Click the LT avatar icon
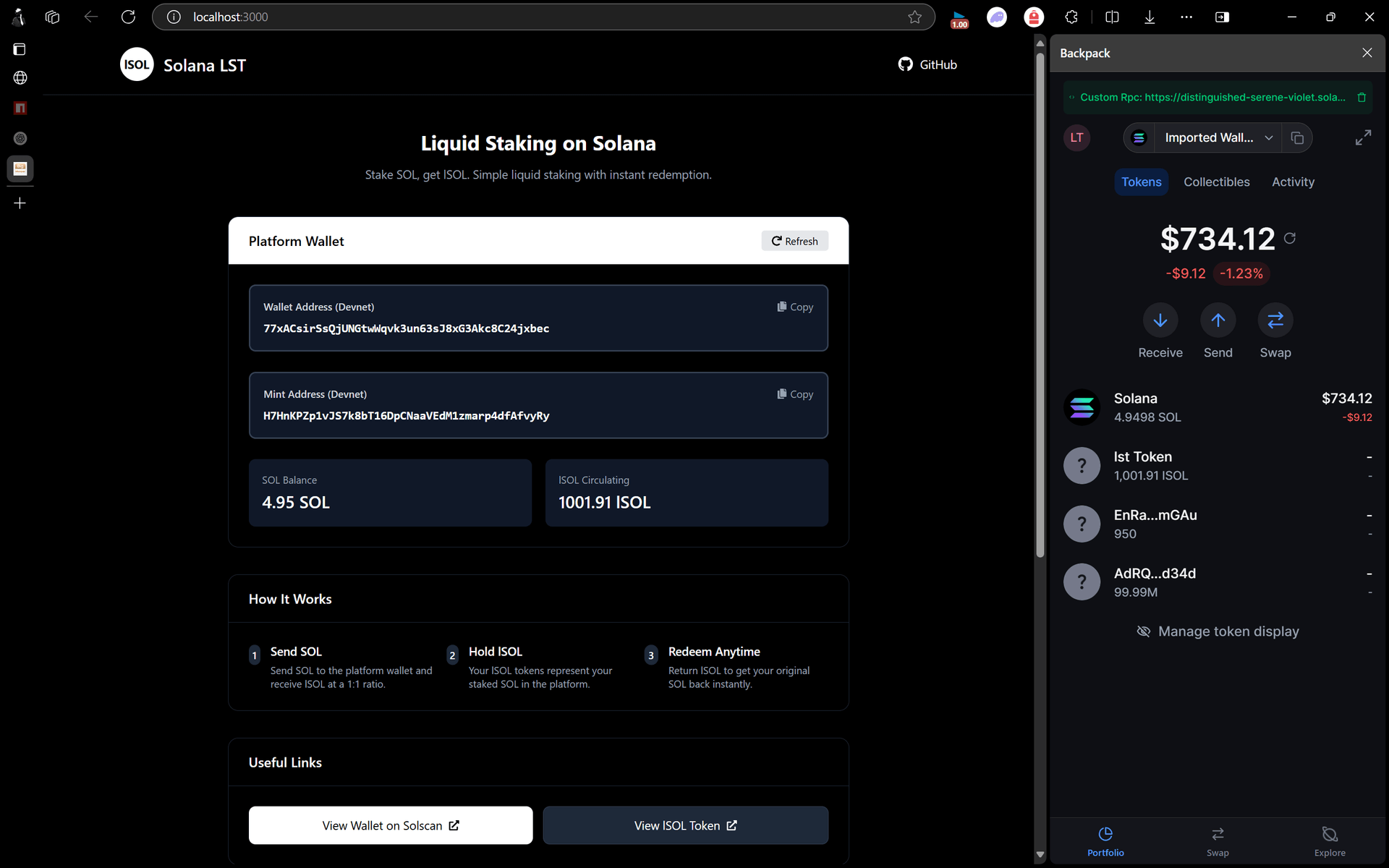Viewport: 1389px width, 868px height. click(1076, 137)
